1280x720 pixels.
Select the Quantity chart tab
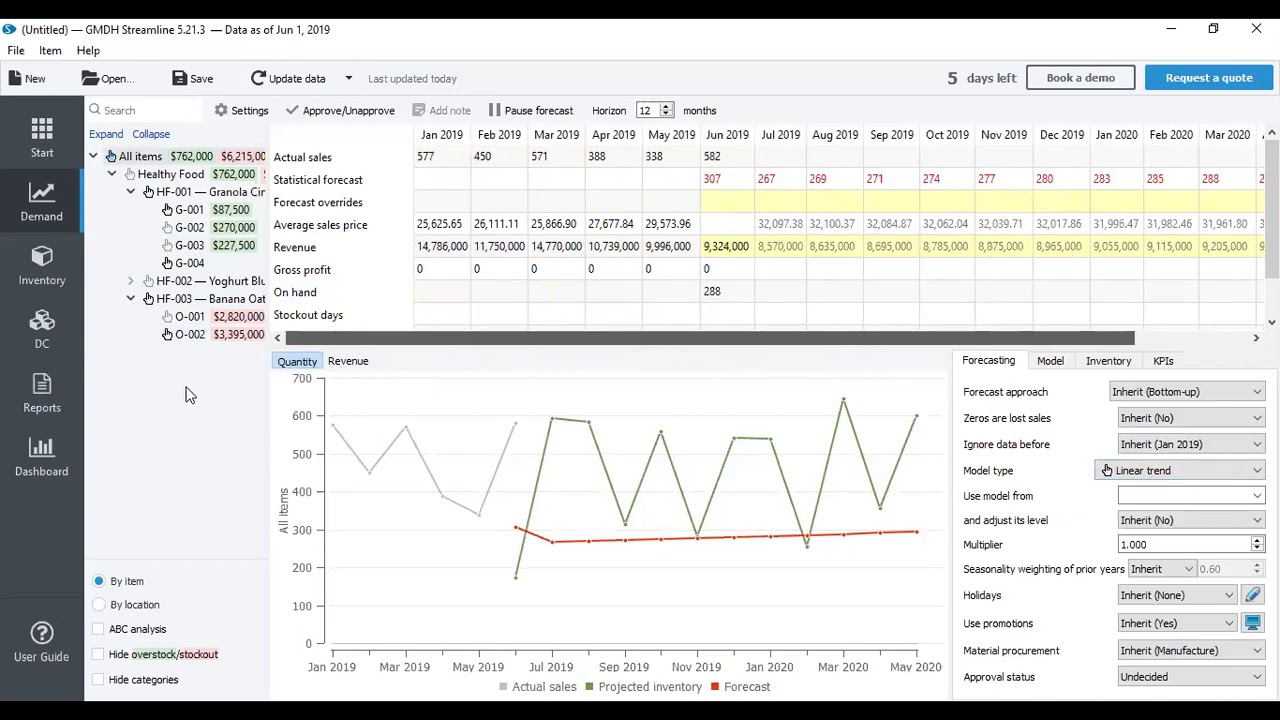coord(297,361)
